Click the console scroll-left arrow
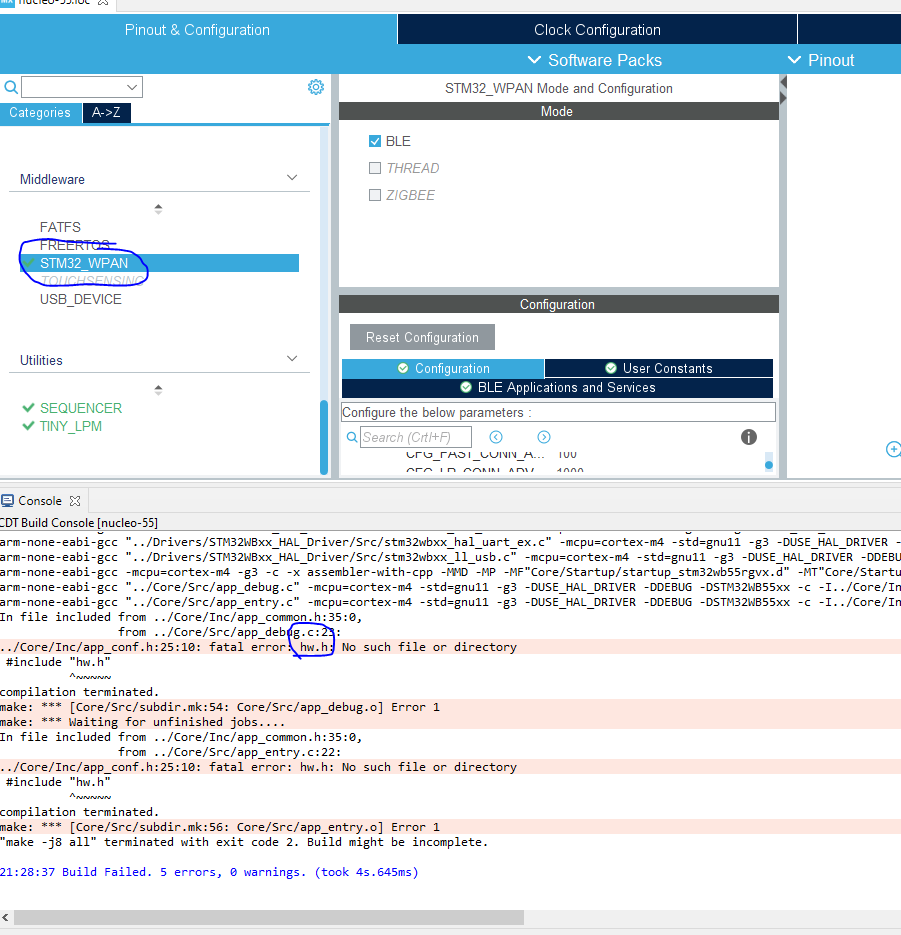 [x=5, y=917]
